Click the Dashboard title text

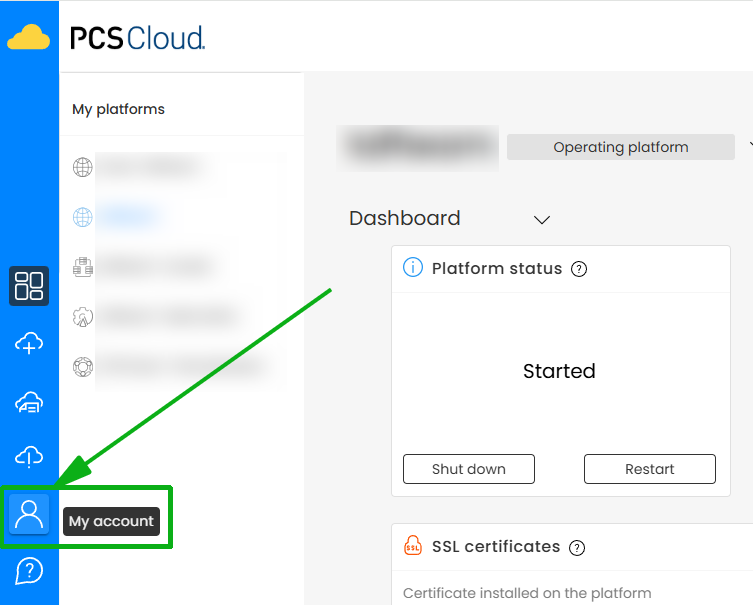(x=405, y=218)
